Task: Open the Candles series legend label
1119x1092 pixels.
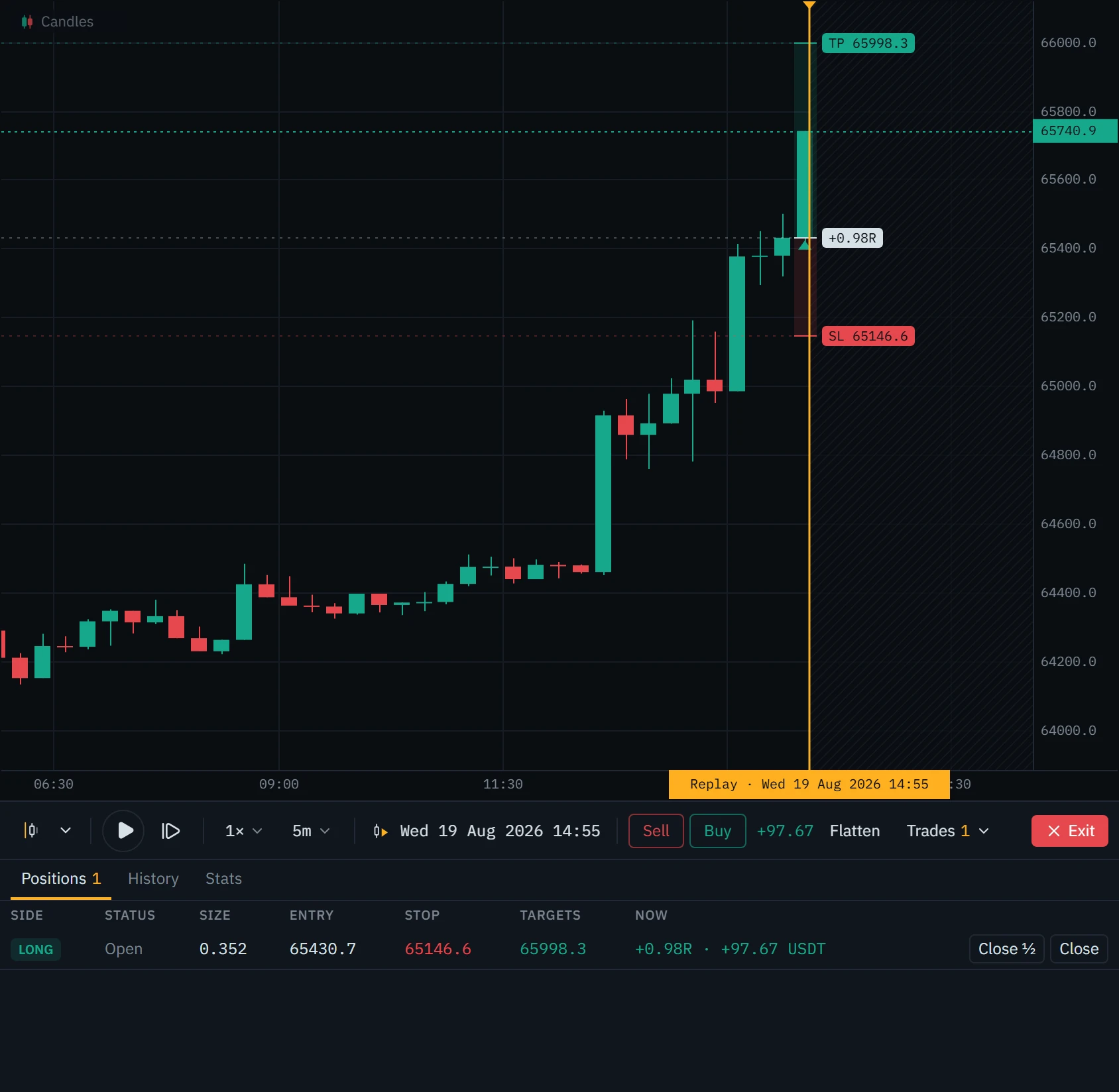Action: [67, 22]
